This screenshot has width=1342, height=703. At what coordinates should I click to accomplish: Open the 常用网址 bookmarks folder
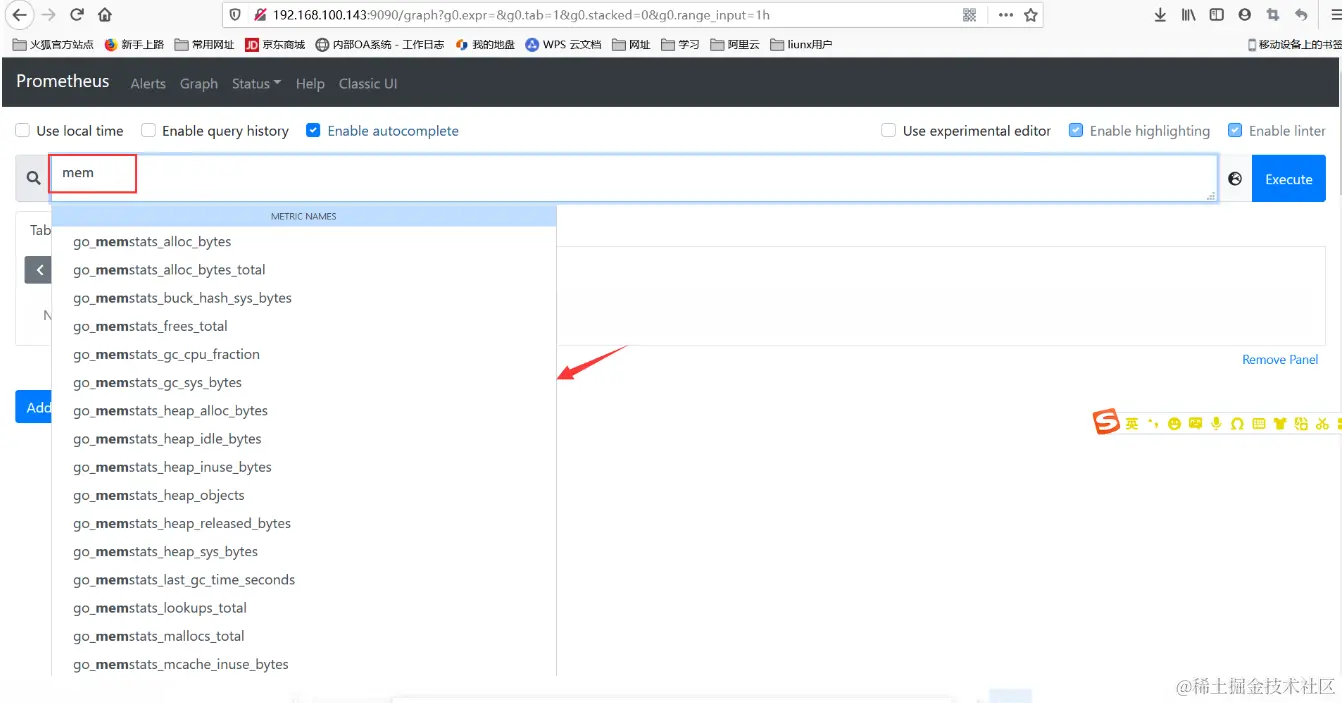[205, 44]
